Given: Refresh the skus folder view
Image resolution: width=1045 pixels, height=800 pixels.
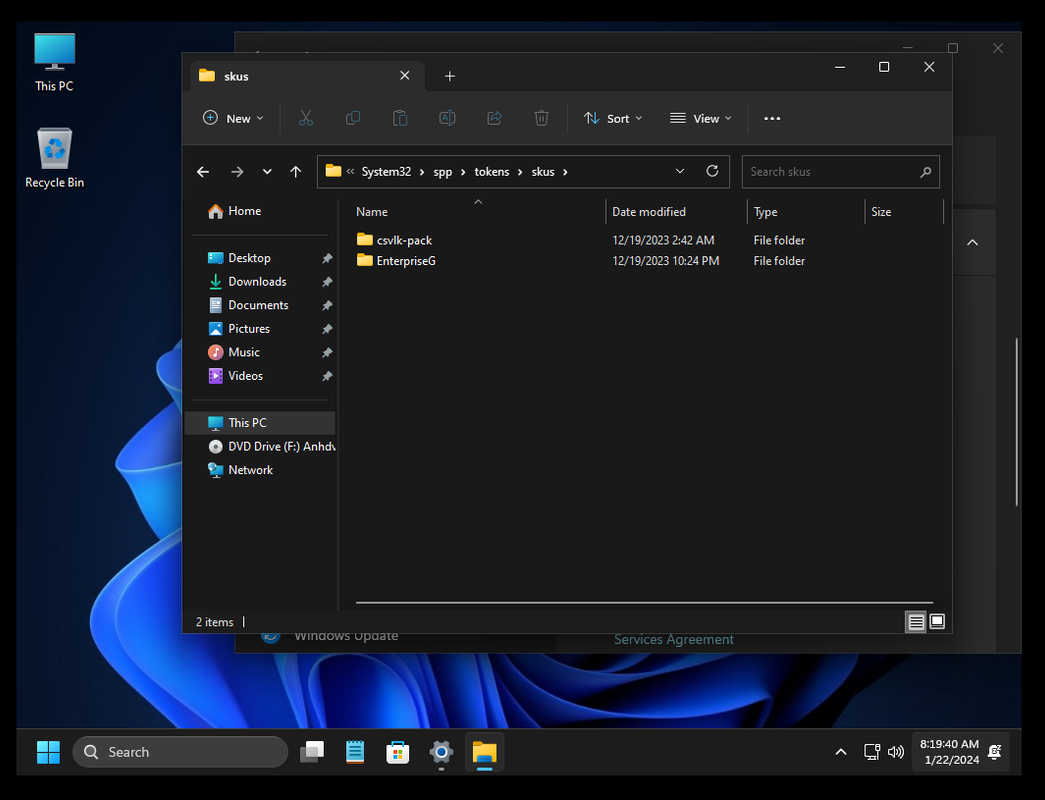Looking at the screenshot, I should coord(712,171).
